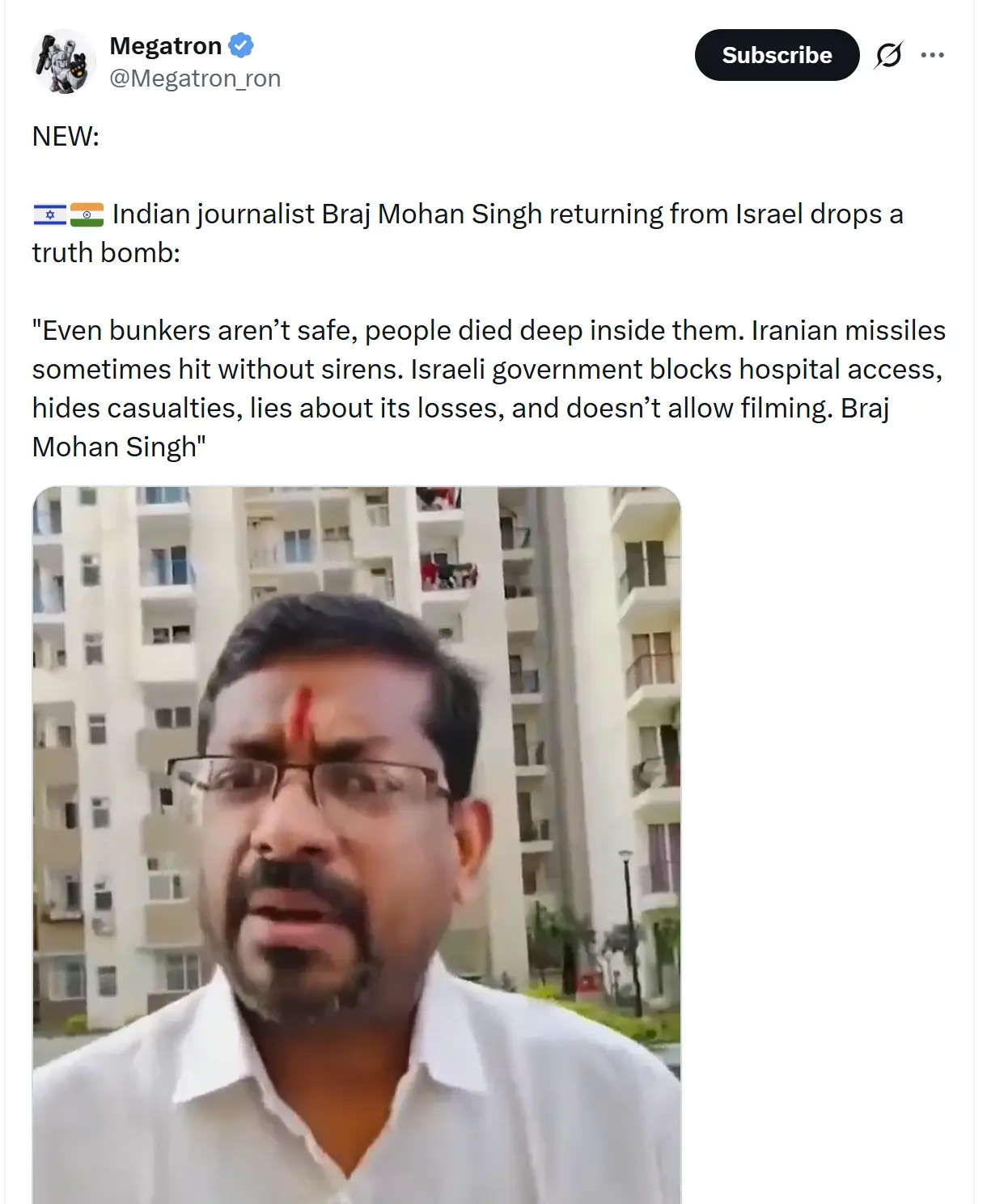This screenshot has height=1204, width=987.
Task: Click the India flag emoji
Action: tap(87, 215)
